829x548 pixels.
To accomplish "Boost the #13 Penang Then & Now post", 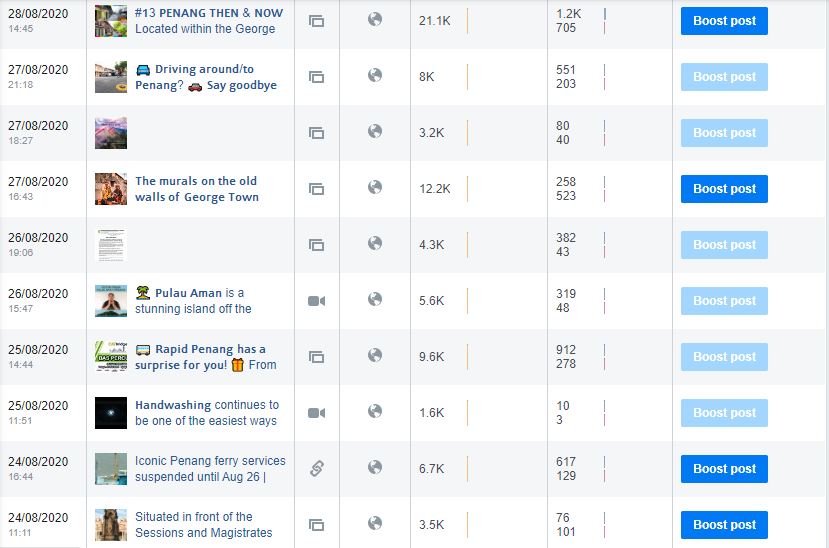I will [724, 21].
